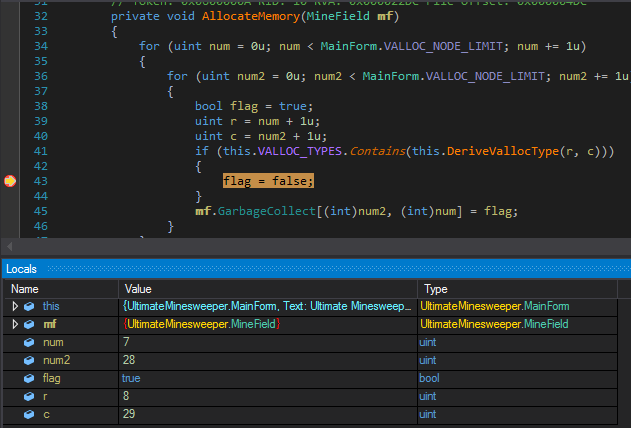Click GarbageCollect on line 45
This screenshot has width=631, height=428.
coord(267,211)
